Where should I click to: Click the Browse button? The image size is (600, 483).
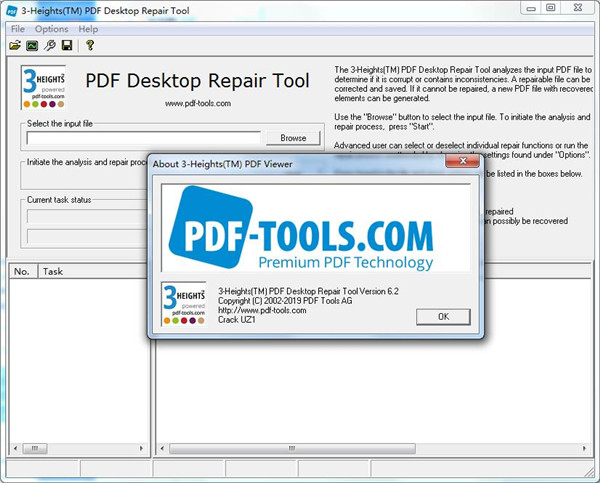(x=293, y=138)
